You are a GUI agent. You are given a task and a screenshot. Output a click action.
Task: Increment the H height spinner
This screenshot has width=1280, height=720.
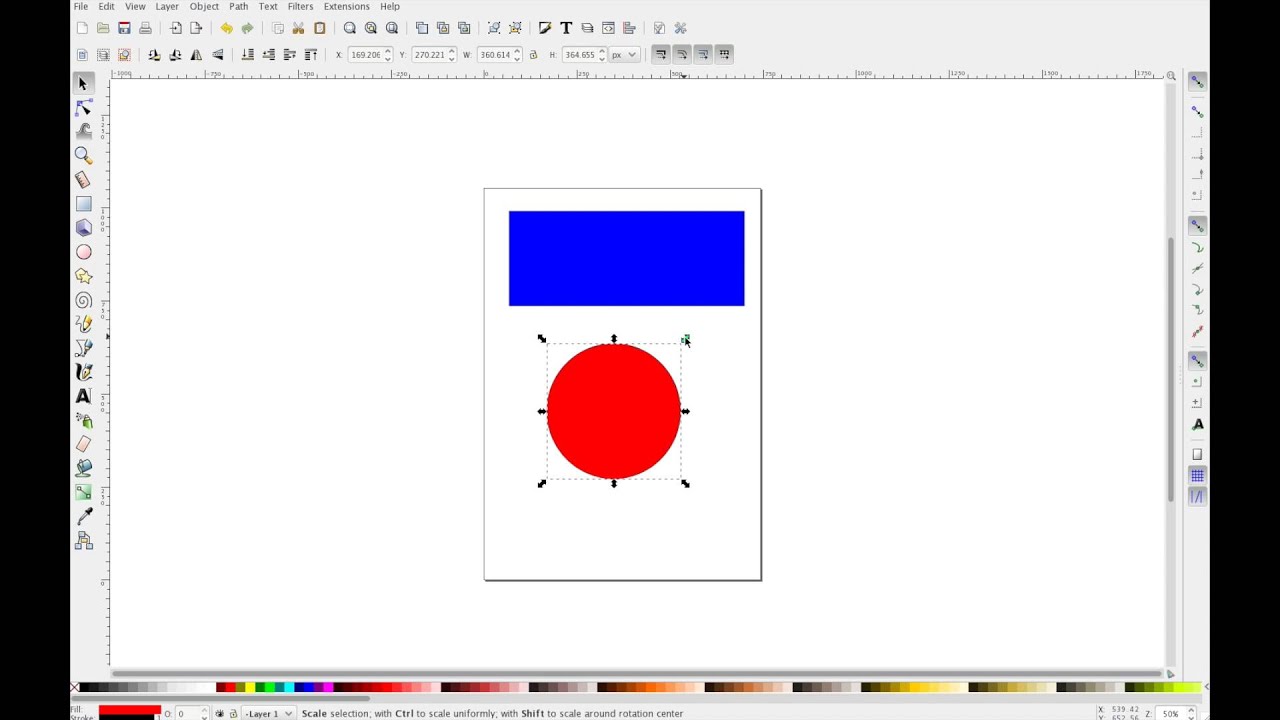point(602,51)
